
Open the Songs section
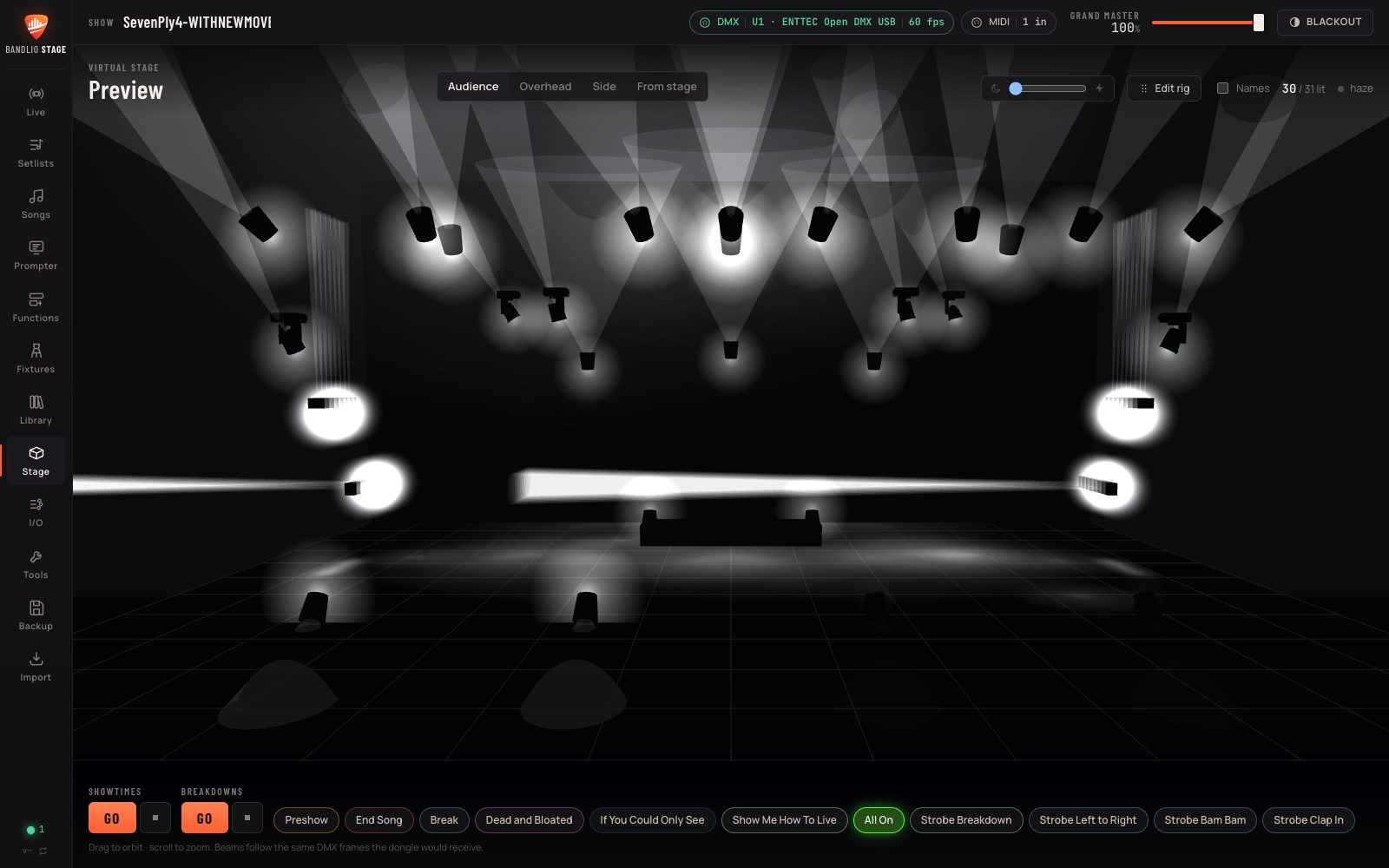click(x=36, y=204)
